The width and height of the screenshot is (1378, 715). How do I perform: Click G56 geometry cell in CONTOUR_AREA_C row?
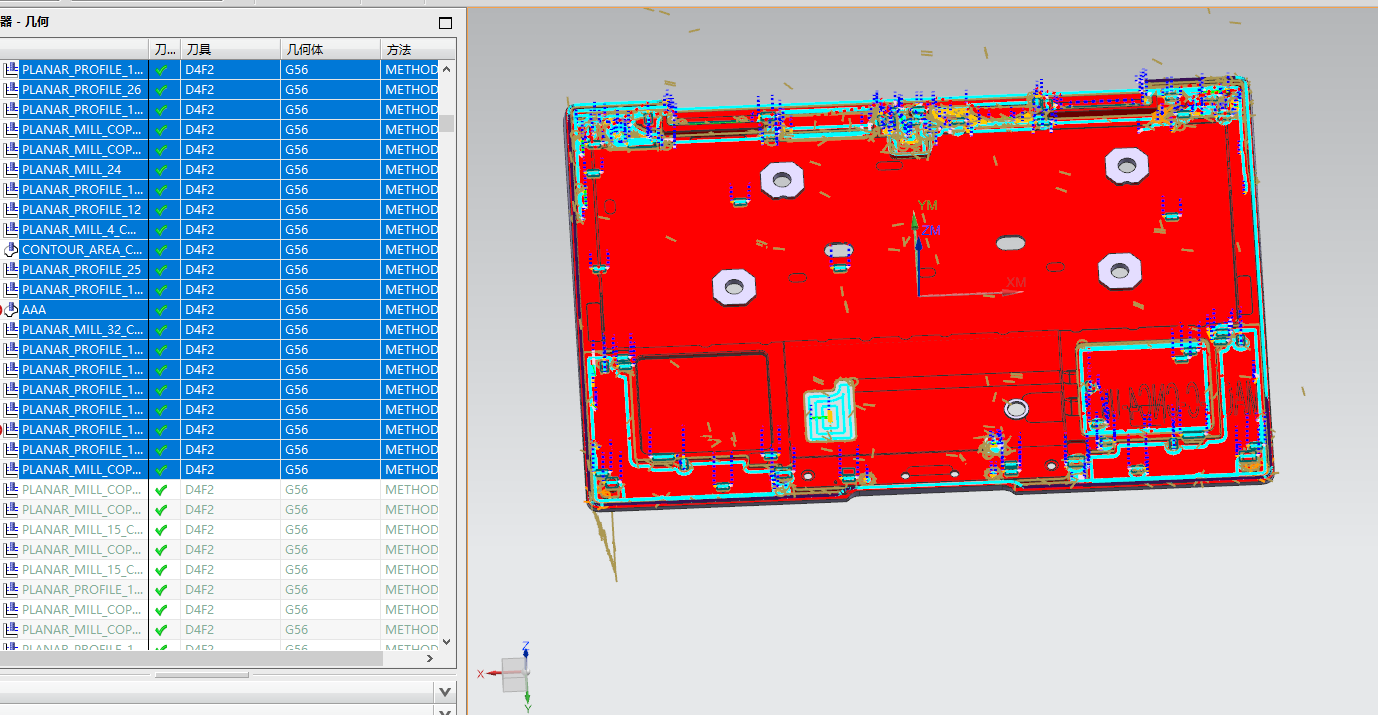pos(330,250)
